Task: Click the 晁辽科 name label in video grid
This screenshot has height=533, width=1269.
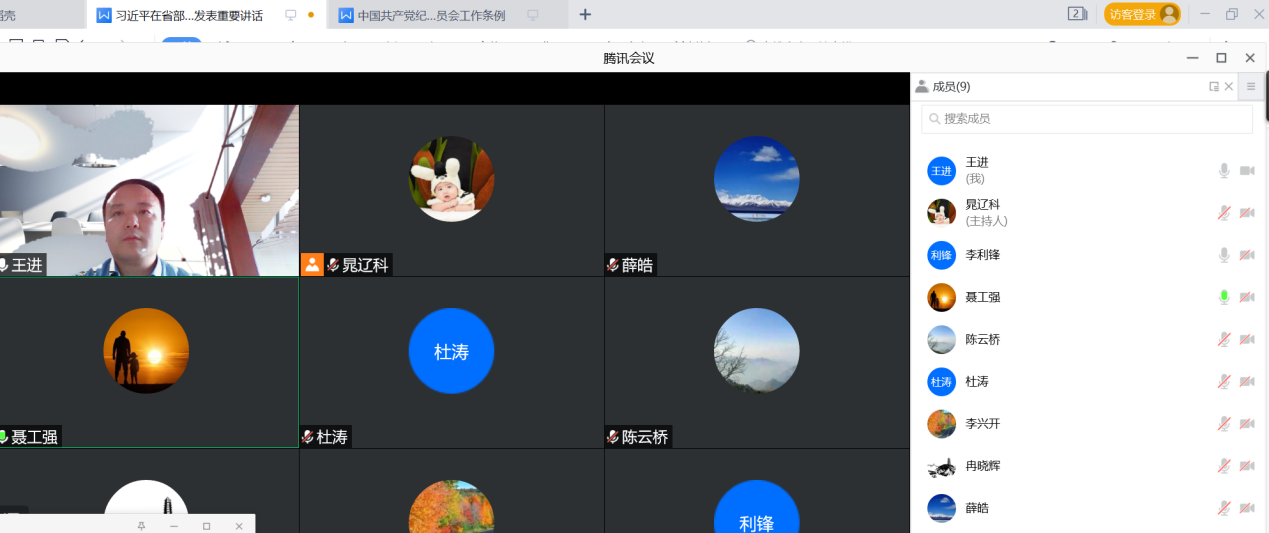Action: [365, 265]
